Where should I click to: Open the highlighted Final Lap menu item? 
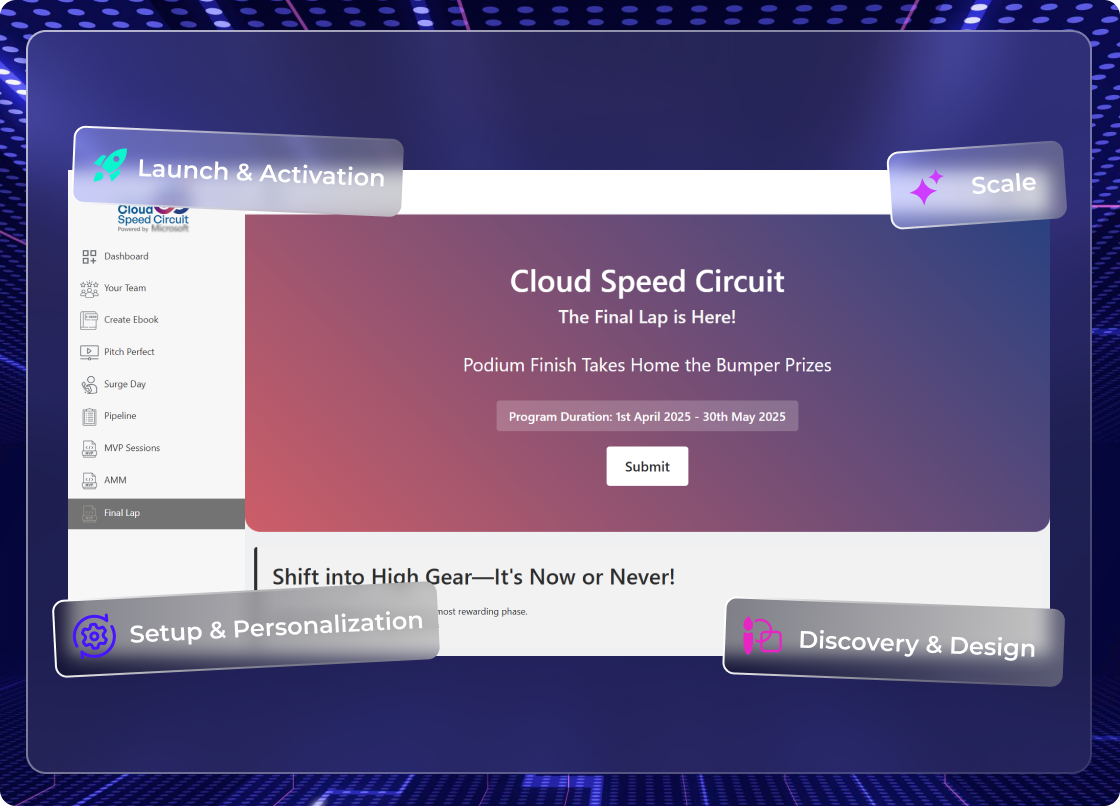tap(156, 513)
